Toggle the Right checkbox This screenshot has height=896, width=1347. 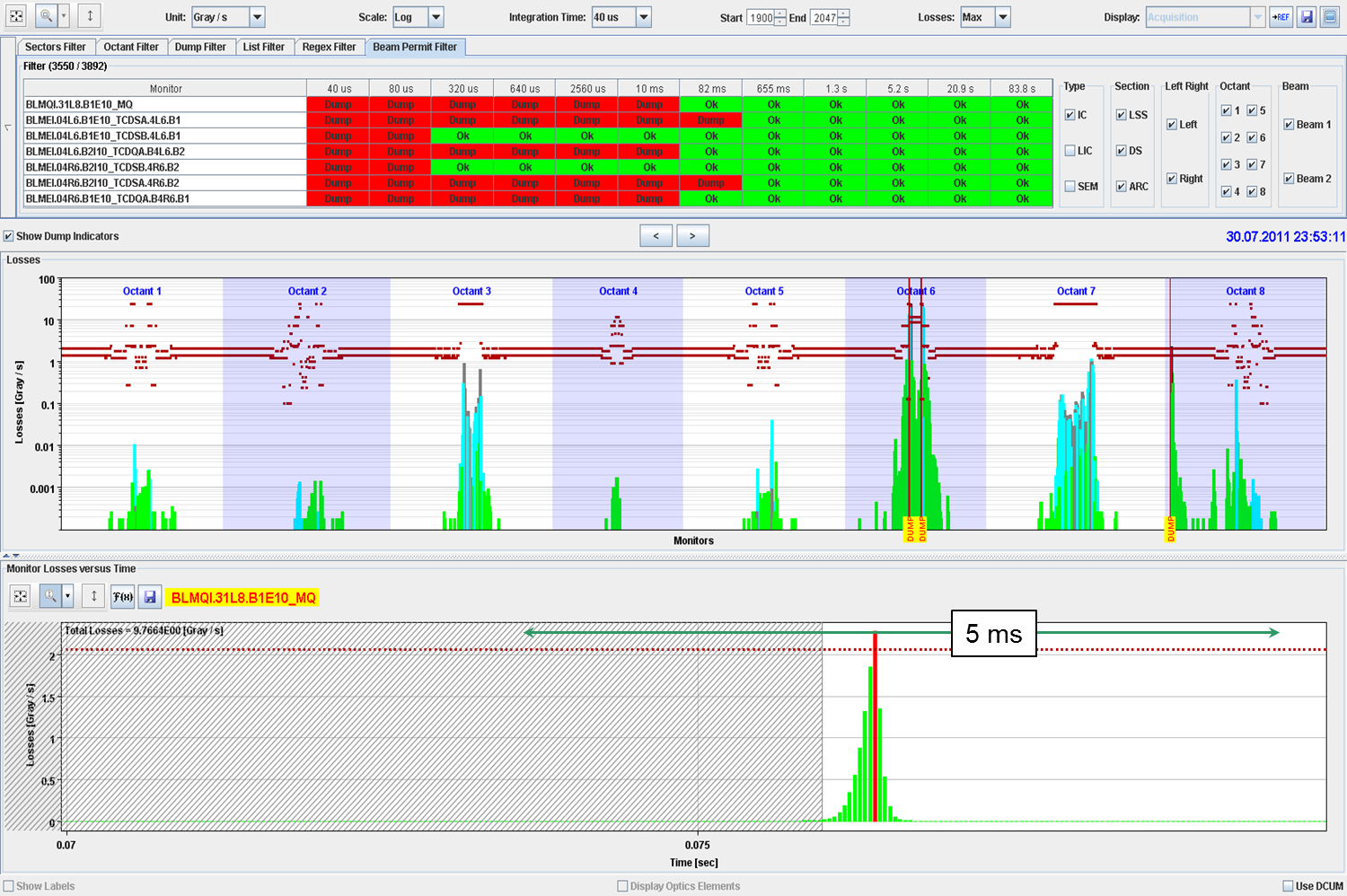[1172, 179]
